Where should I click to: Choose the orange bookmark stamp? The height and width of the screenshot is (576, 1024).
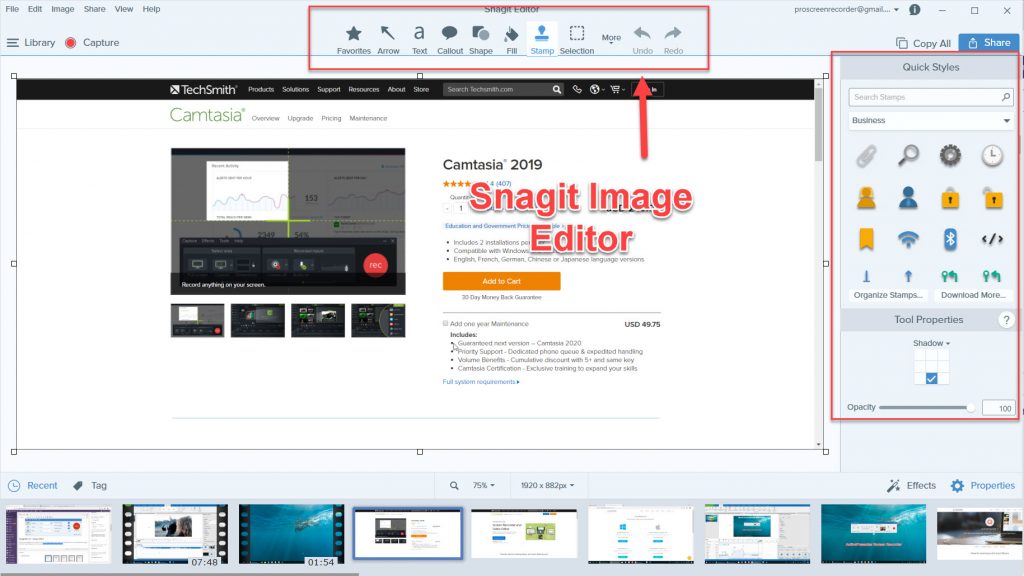coord(866,239)
